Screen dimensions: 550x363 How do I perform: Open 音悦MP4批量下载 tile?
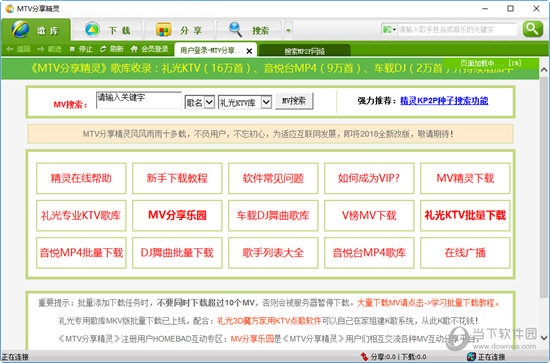[x=81, y=253]
